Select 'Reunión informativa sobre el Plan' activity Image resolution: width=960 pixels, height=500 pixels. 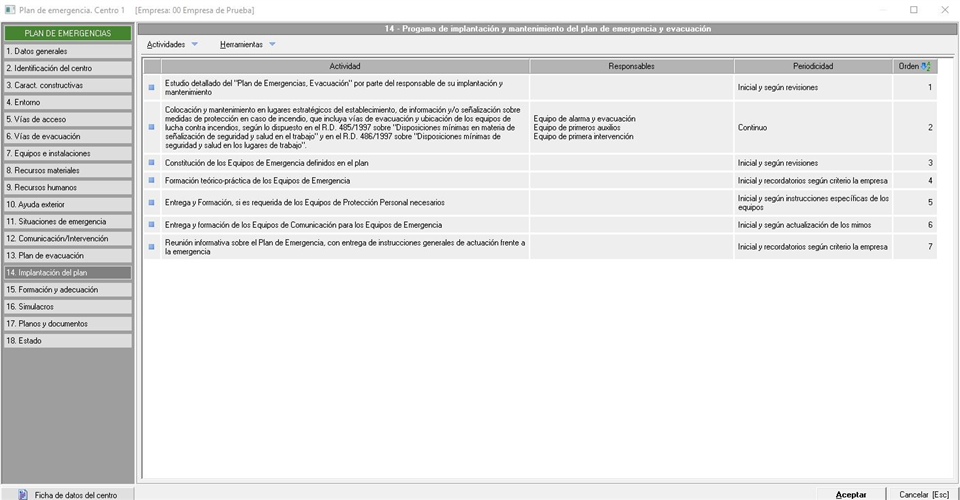coord(345,247)
